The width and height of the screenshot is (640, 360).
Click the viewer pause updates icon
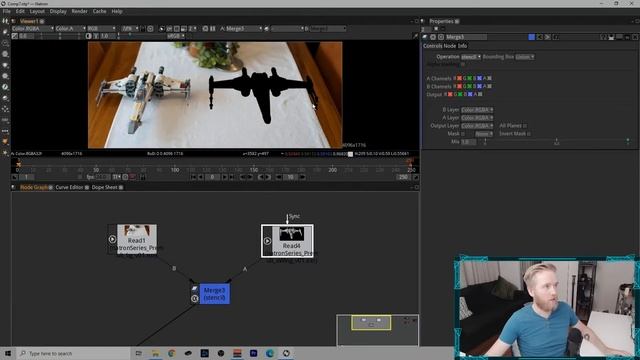213,29
